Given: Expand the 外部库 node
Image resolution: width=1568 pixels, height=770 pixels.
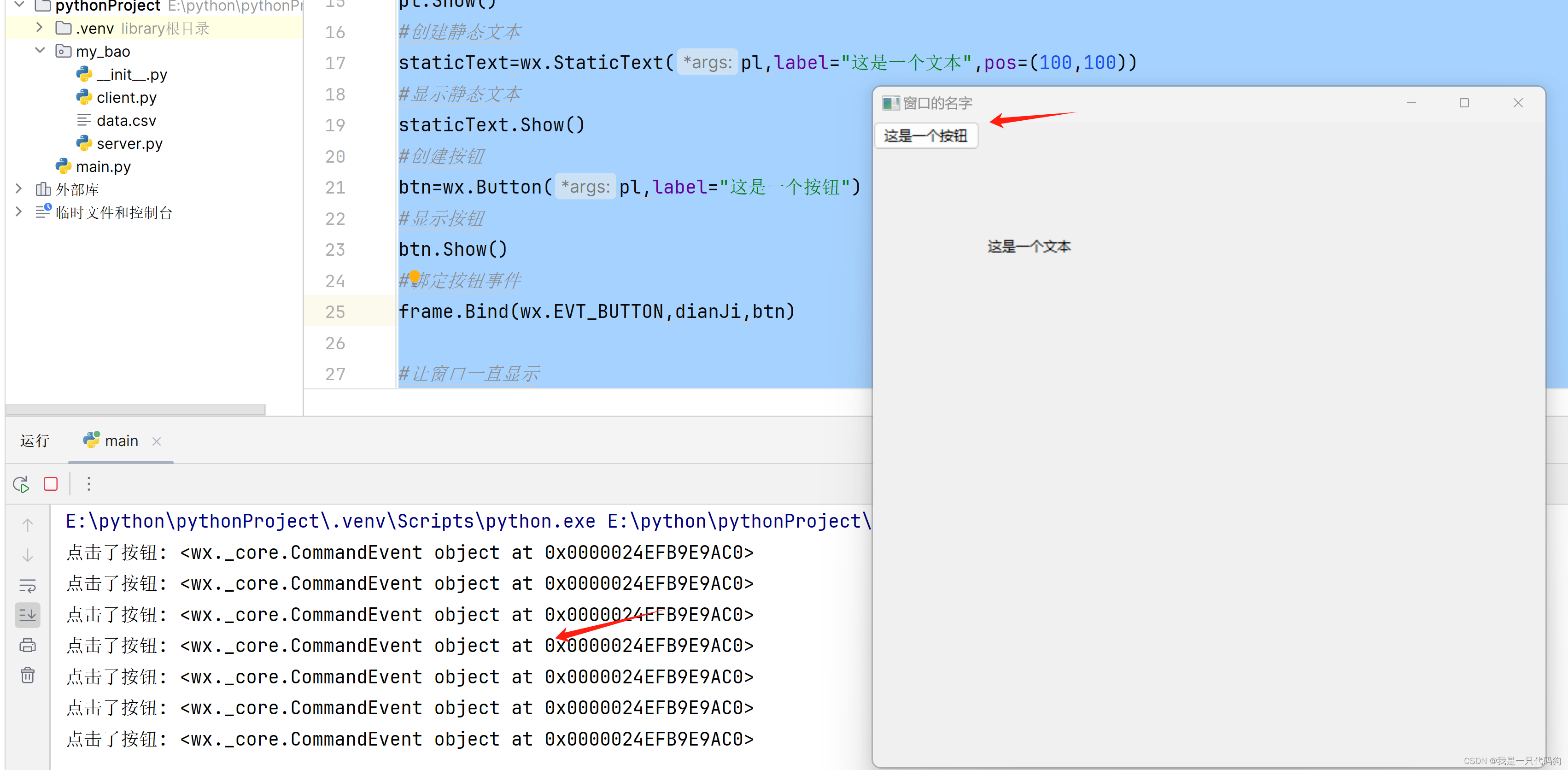Looking at the screenshot, I should [18, 188].
